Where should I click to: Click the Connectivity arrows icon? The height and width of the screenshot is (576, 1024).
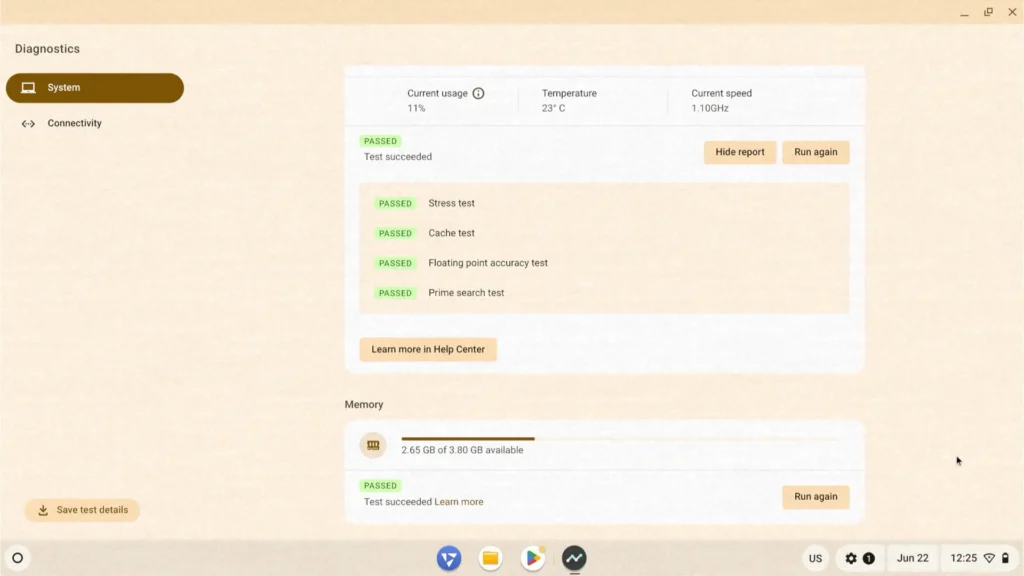28,123
